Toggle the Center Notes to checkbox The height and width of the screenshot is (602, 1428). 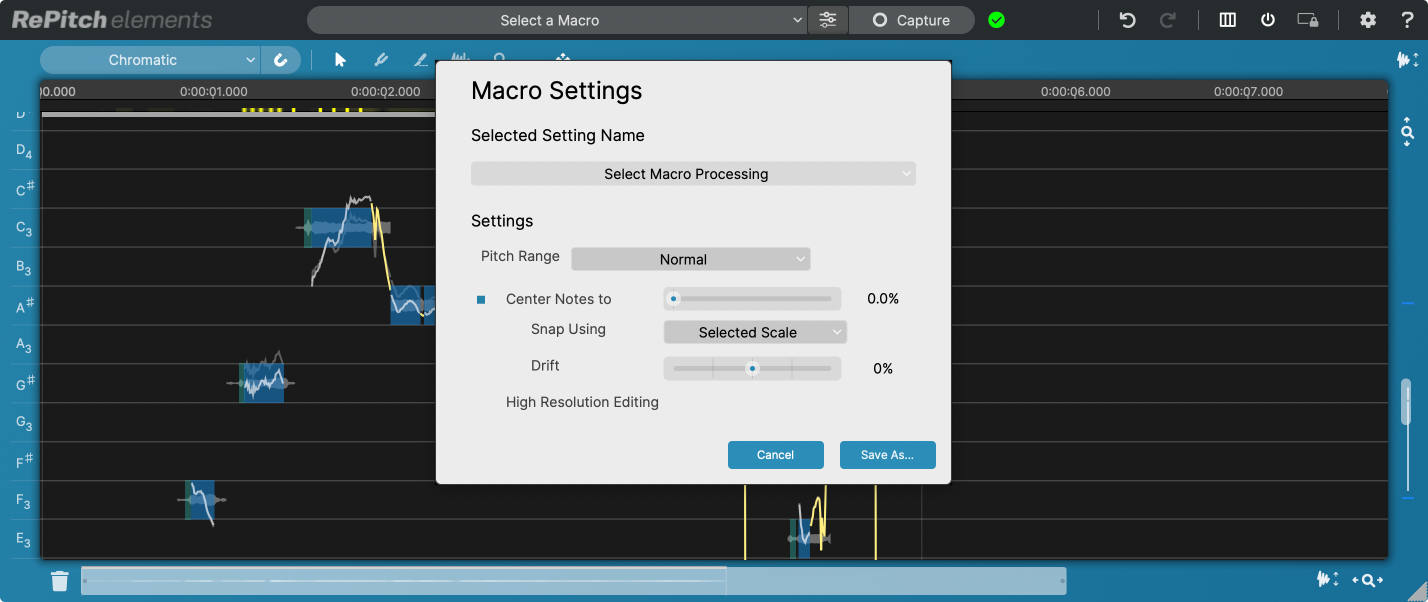pyautogui.click(x=481, y=299)
